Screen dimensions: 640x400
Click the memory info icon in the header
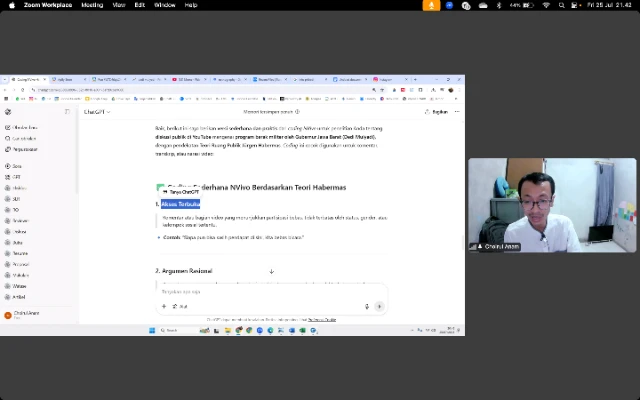[298, 112]
